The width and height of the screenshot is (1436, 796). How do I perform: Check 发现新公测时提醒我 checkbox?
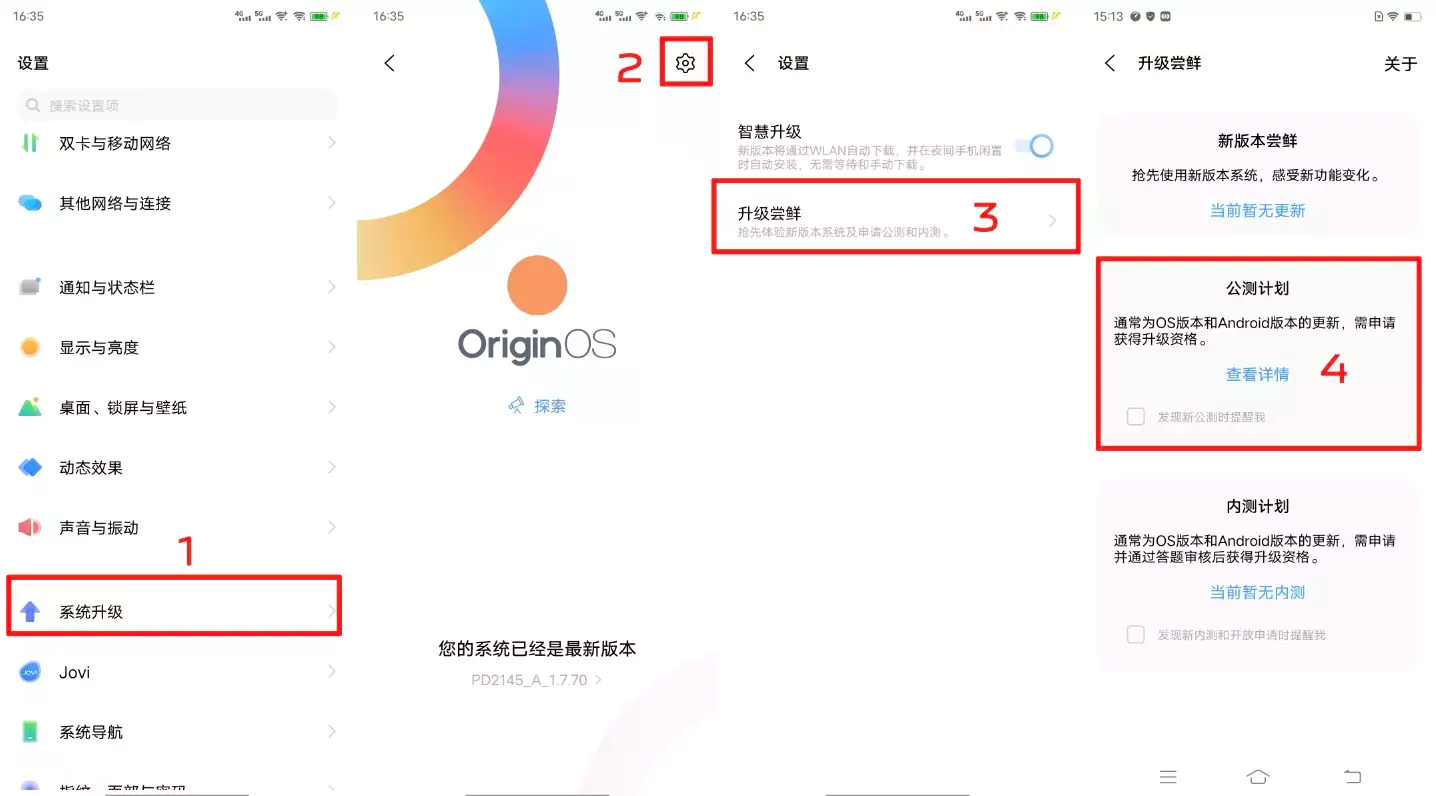tap(1136, 416)
